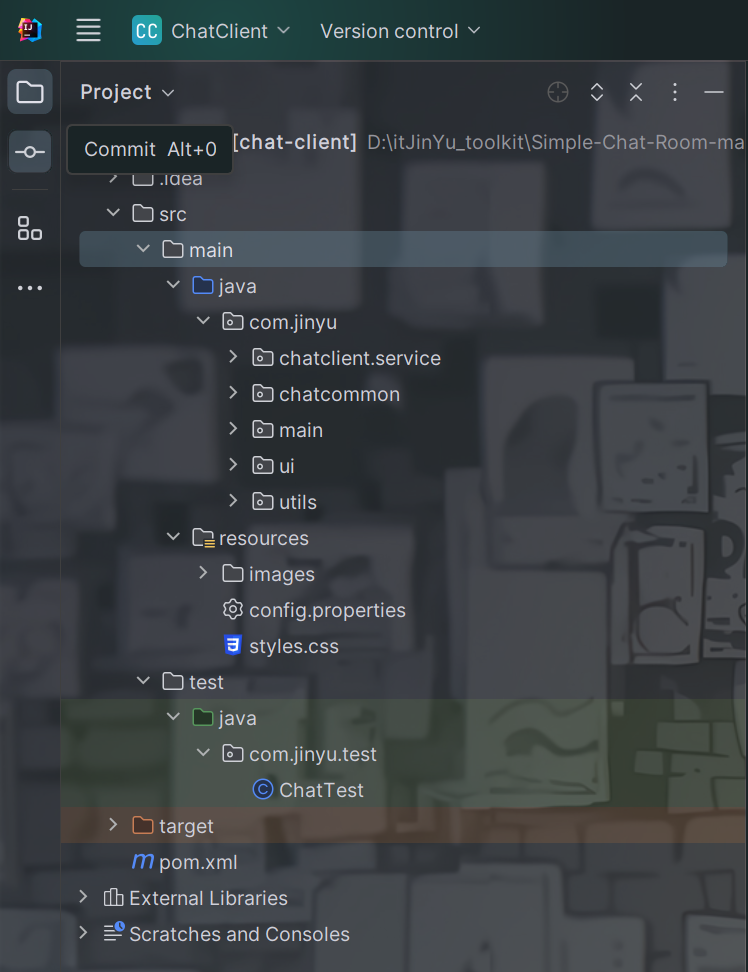Open Project panel options kebab menu
The image size is (748, 972).
point(675,93)
